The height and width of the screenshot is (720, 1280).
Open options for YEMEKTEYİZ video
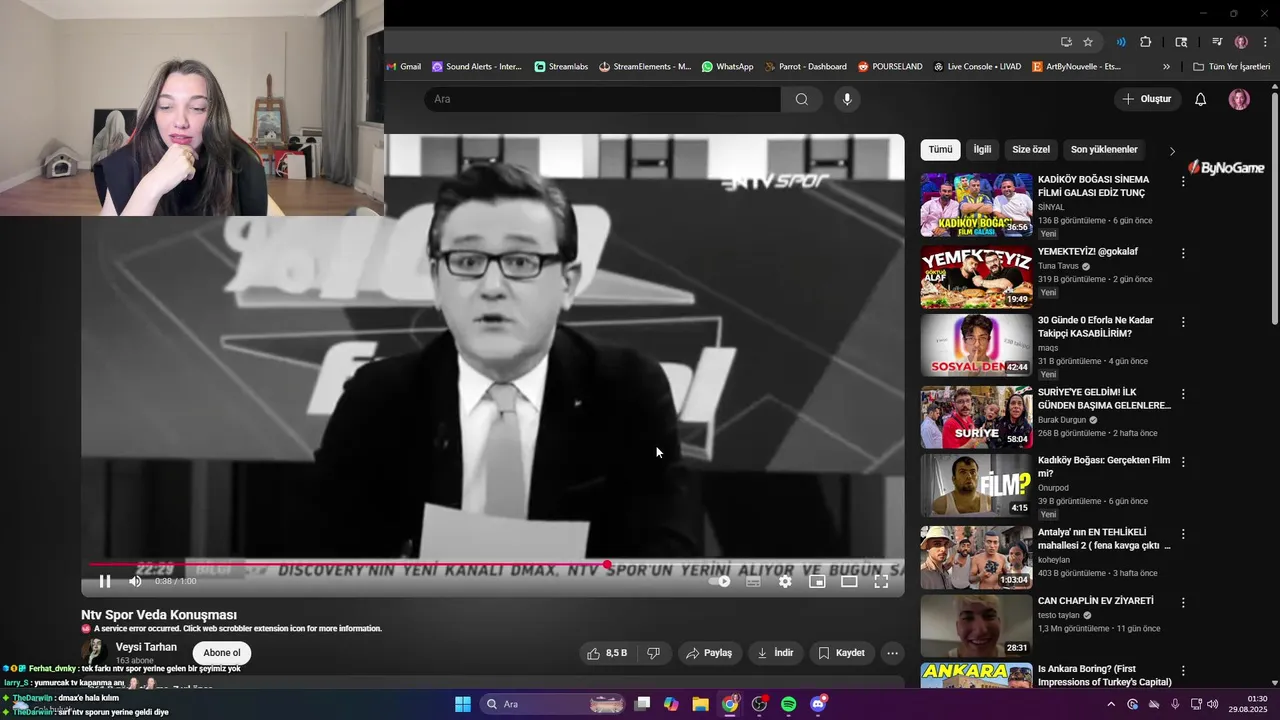click(1183, 254)
